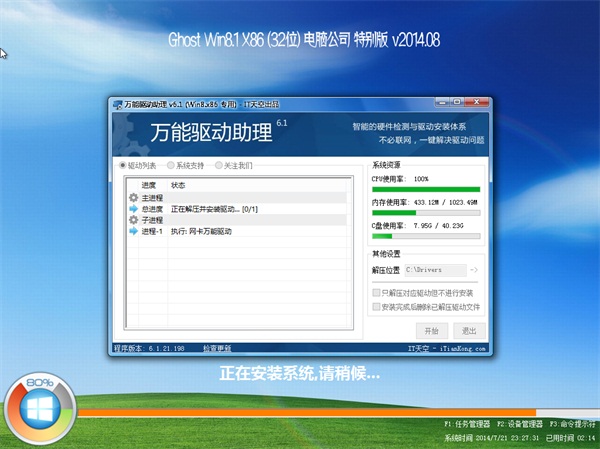600x449 pixels.
Task: Click the Process-1 arrow icon
Action: (133, 231)
